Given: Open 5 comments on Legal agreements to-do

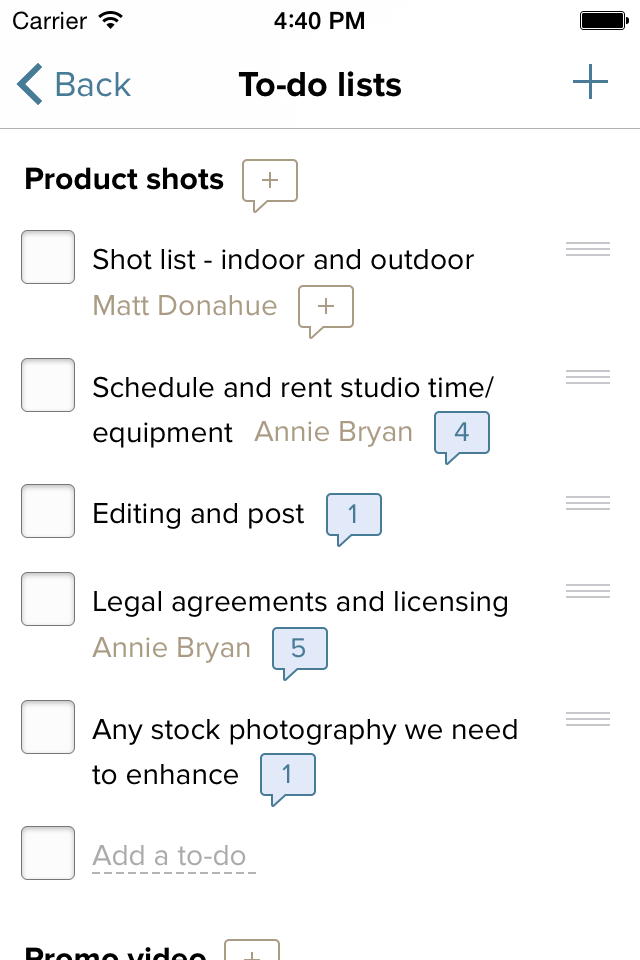Looking at the screenshot, I should point(298,649).
